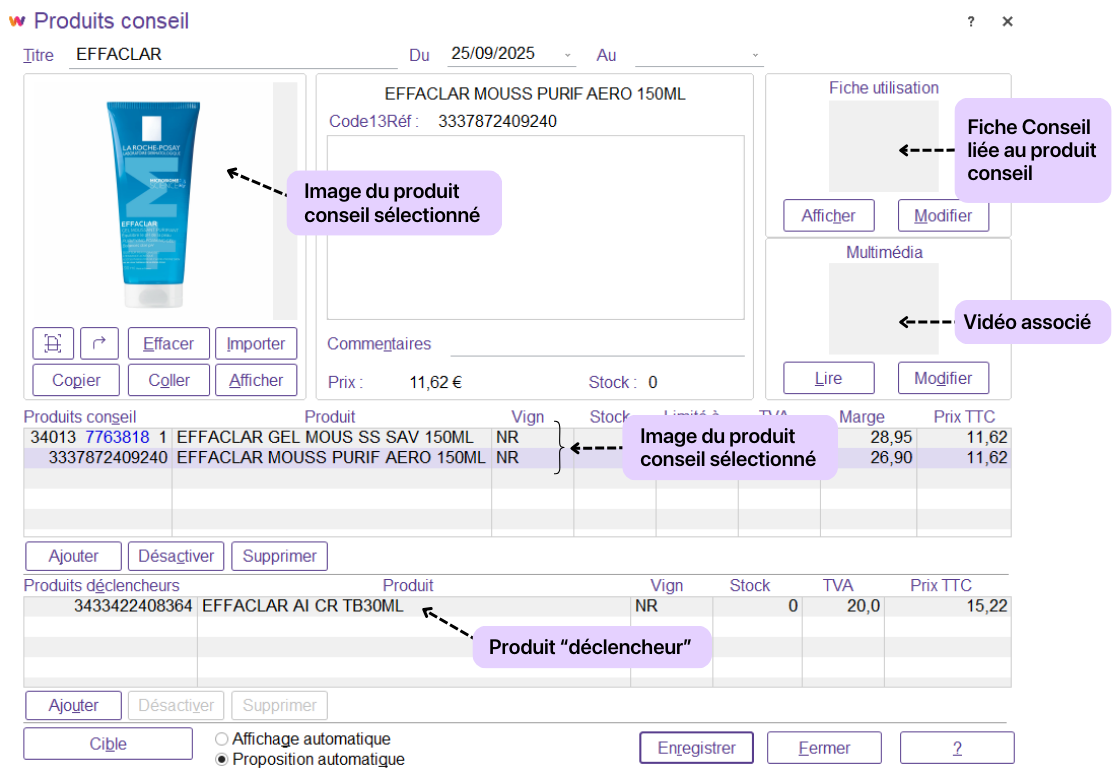Click Lire in Multimédia panel
Screen dimensions: 1114x775
point(828,378)
